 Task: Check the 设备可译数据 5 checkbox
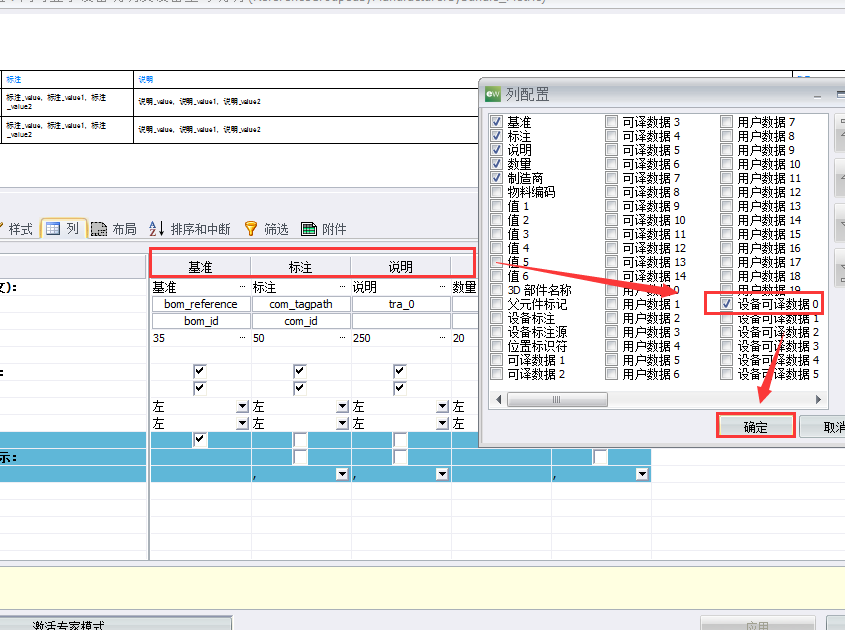coord(726,374)
